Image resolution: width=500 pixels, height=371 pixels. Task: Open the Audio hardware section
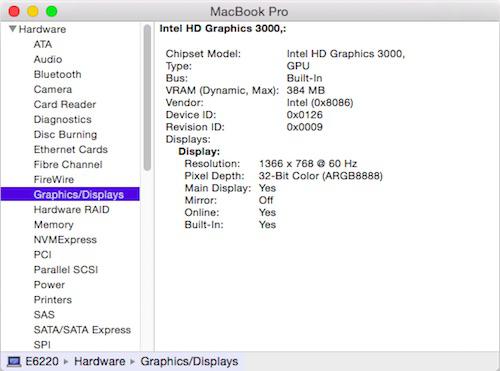pos(48,59)
